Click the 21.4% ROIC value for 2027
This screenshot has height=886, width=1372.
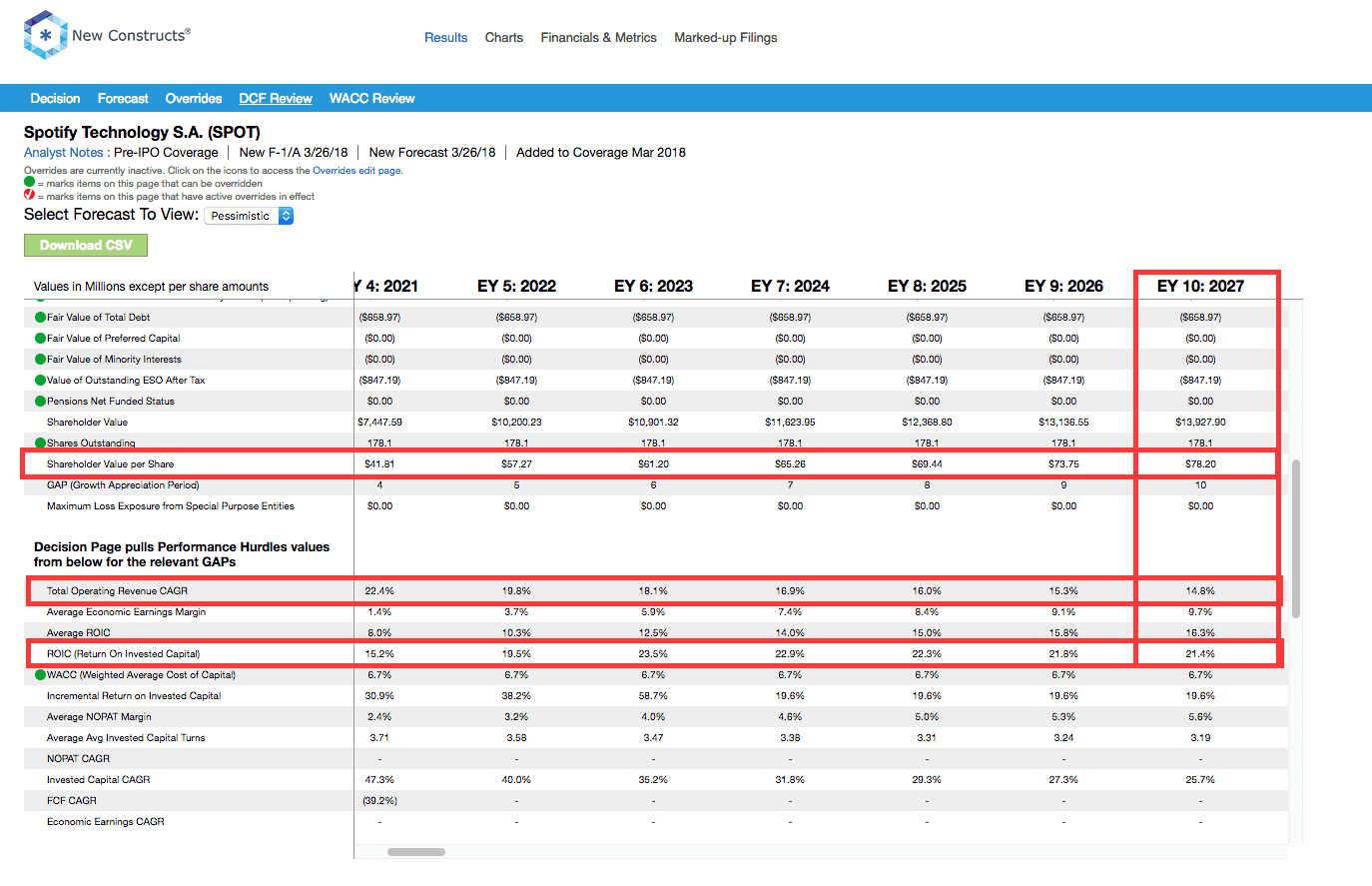[1200, 653]
